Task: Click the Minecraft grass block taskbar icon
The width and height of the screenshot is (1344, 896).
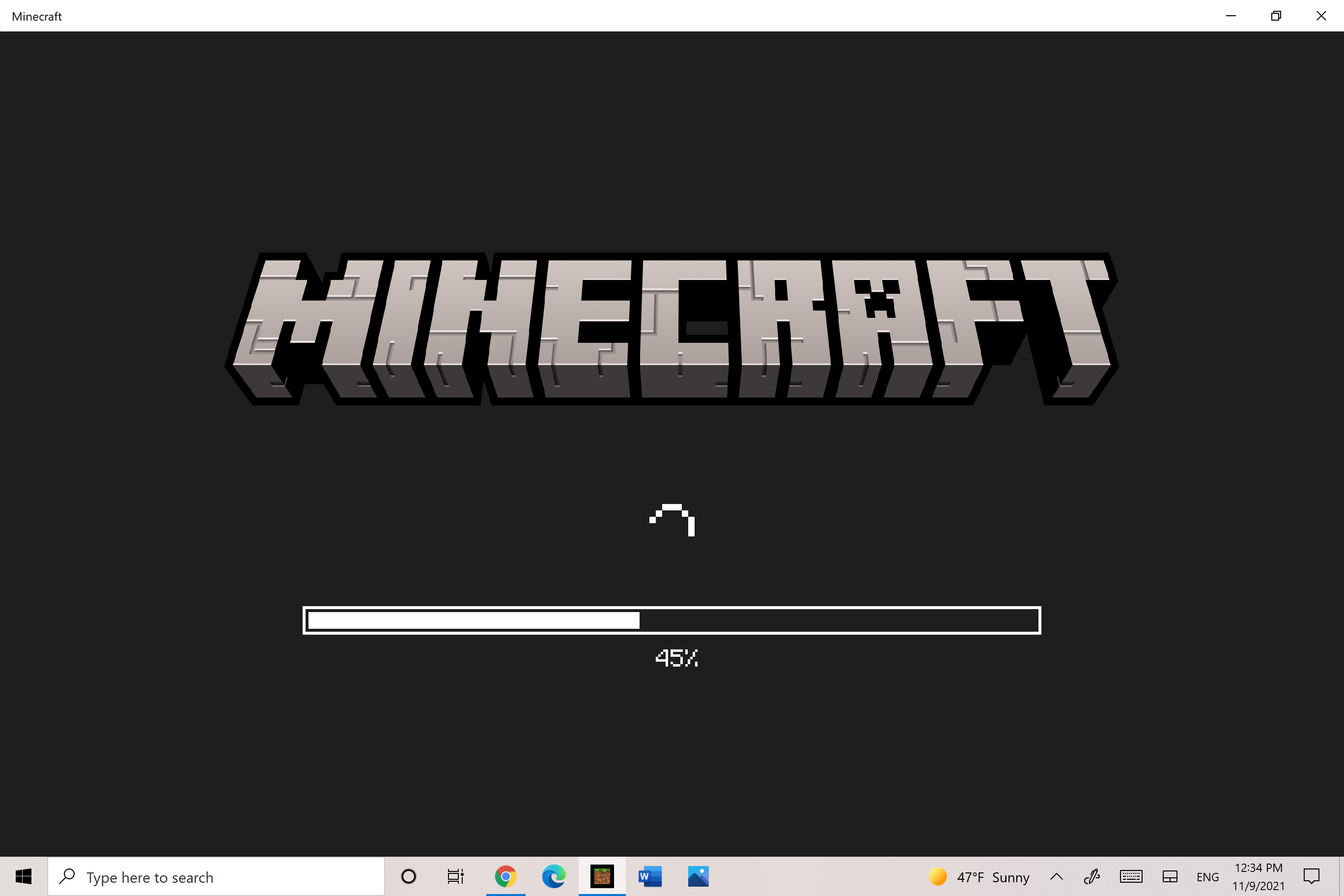Action: tap(602, 876)
